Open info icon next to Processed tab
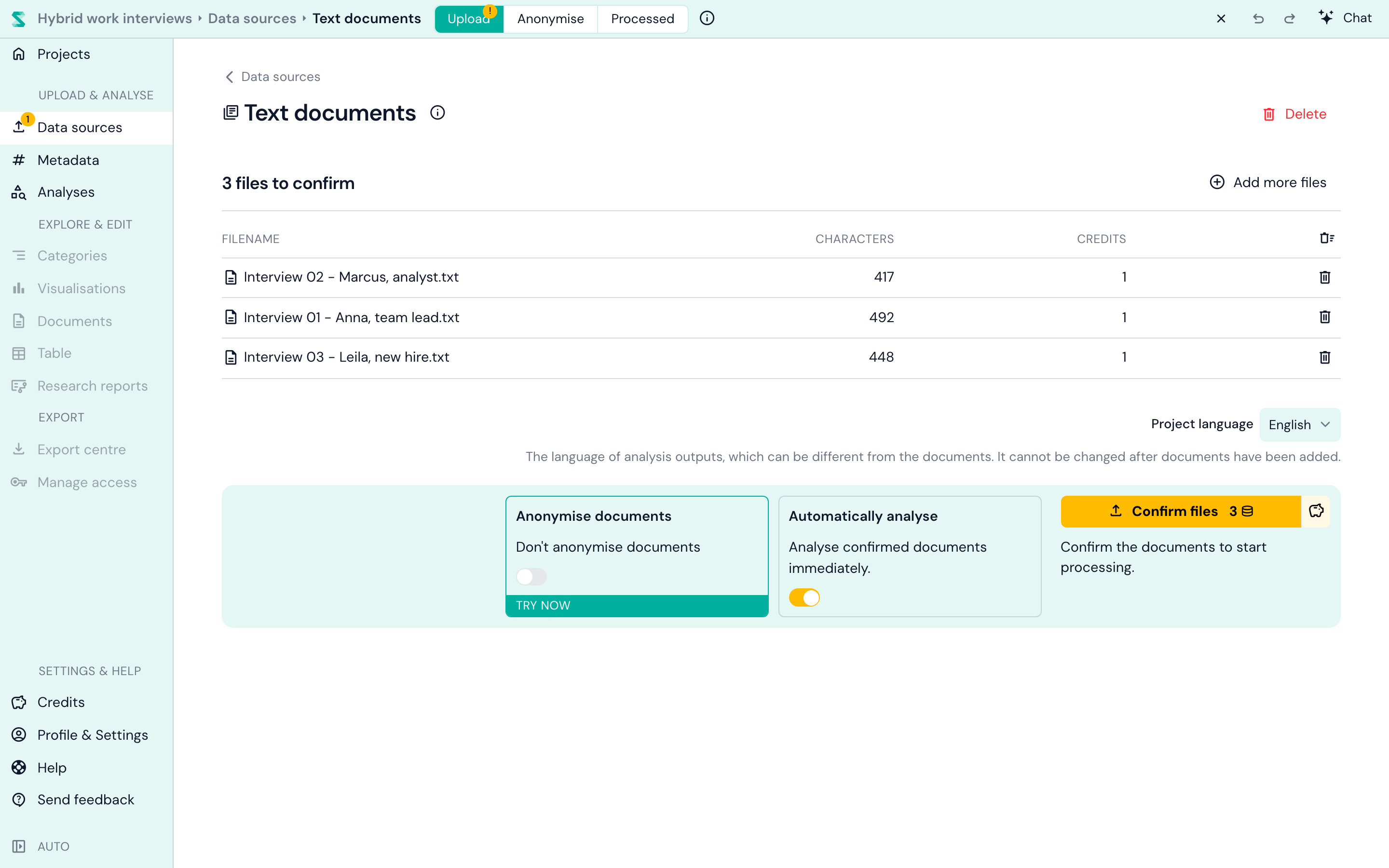Viewport: 1389px width, 868px height. [707, 18]
